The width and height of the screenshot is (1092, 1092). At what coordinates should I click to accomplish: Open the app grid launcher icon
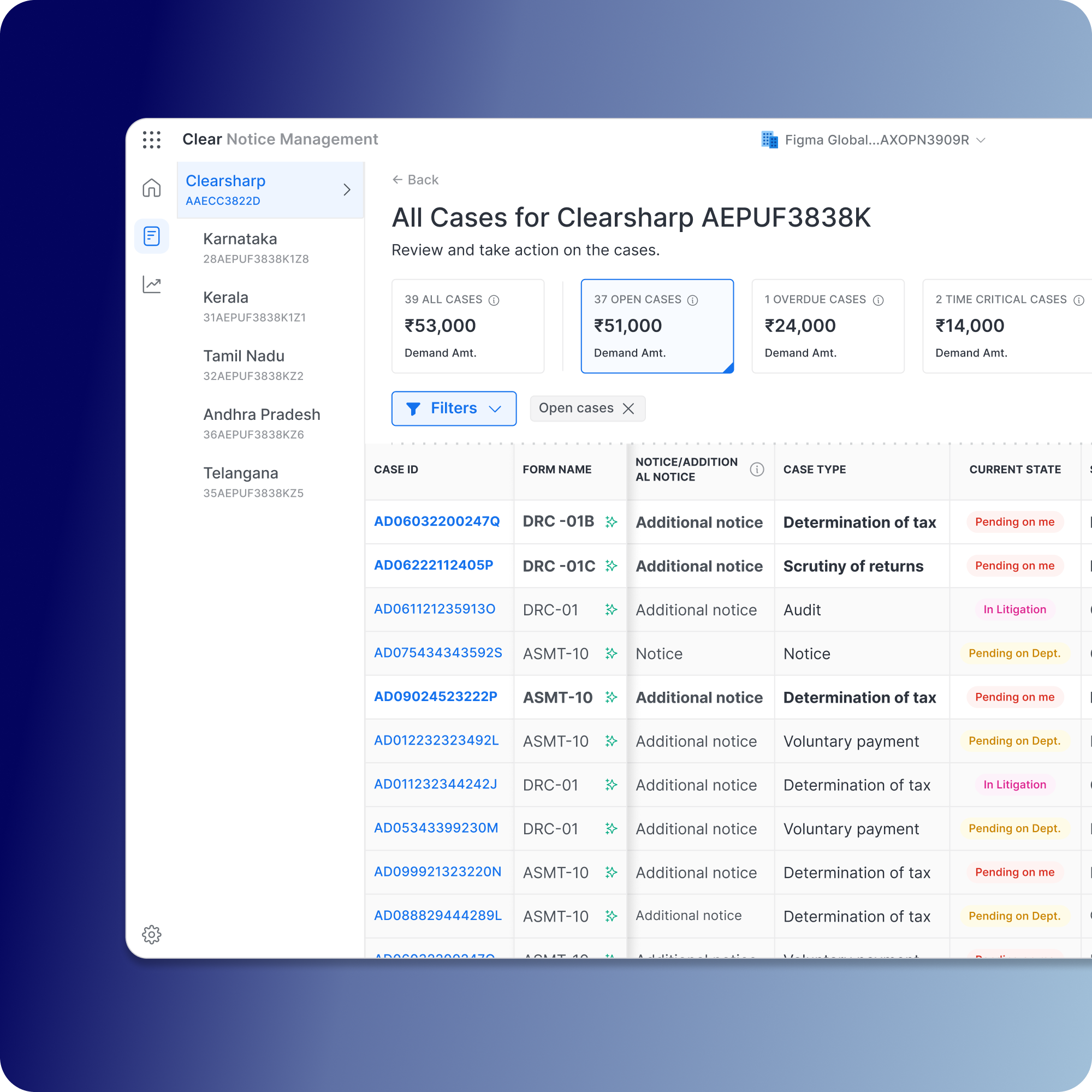point(151,140)
